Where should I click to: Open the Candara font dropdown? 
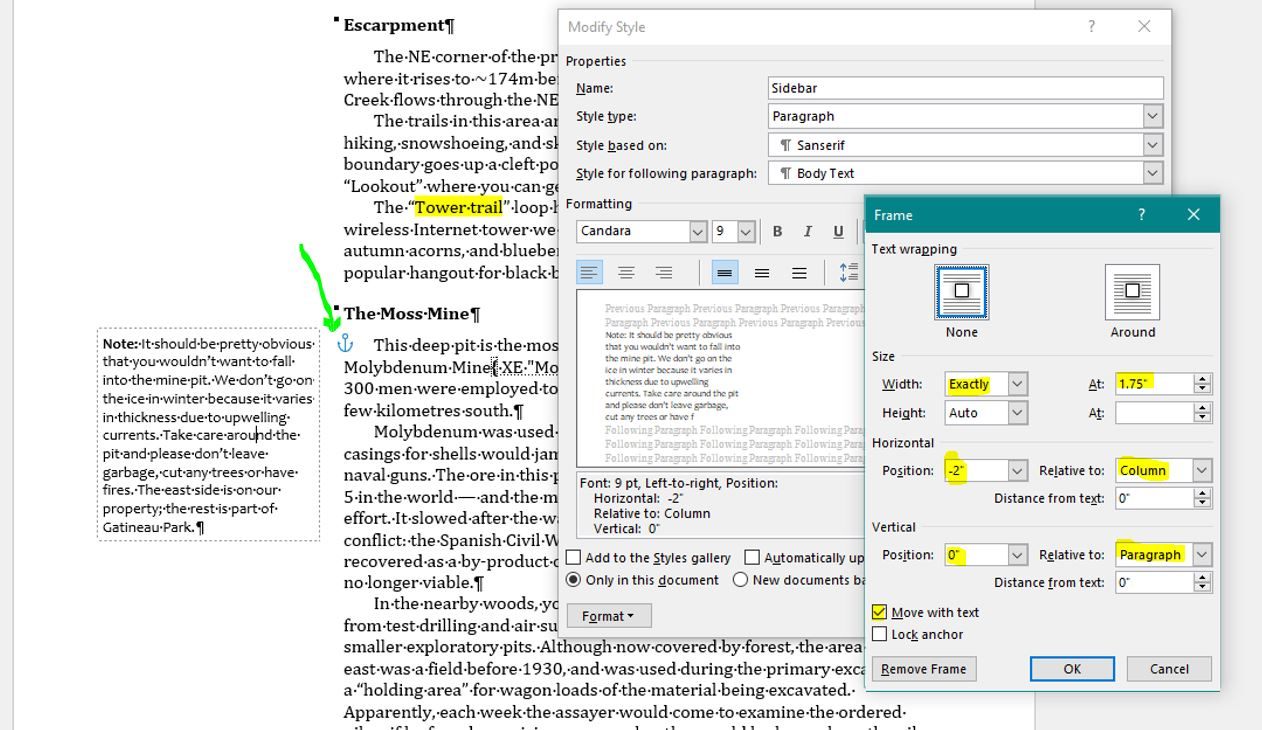click(x=698, y=232)
